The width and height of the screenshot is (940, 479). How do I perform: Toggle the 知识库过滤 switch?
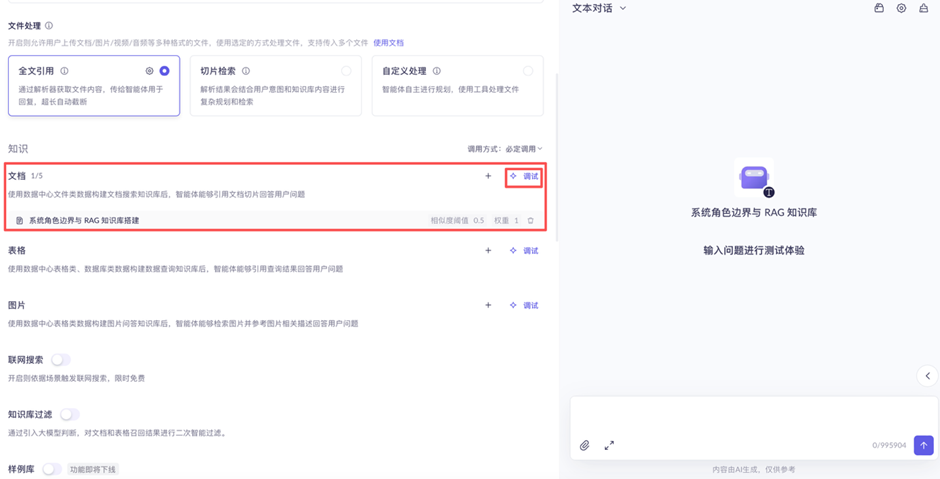coord(70,414)
